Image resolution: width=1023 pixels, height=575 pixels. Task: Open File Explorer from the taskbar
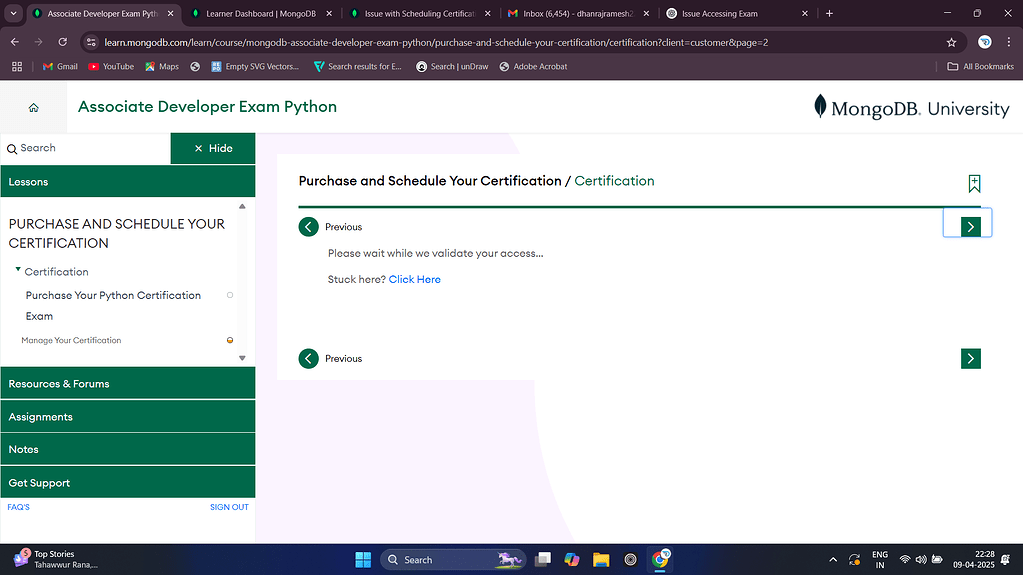click(601, 560)
